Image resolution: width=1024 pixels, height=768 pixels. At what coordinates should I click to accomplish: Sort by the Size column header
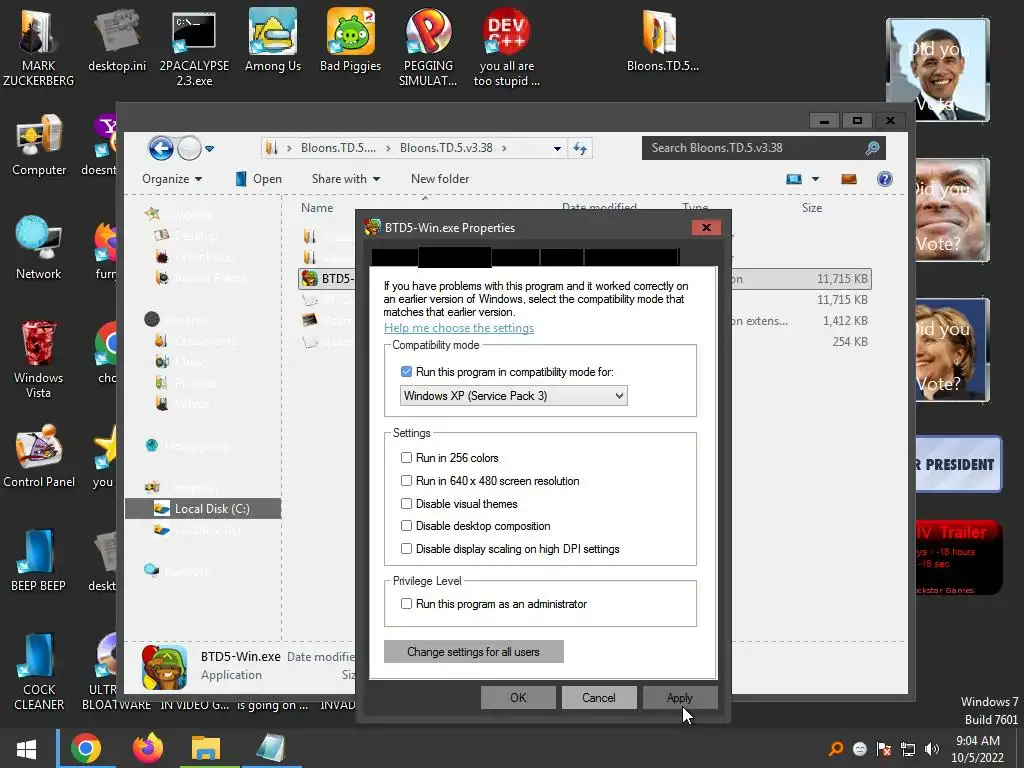tap(812, 208)
